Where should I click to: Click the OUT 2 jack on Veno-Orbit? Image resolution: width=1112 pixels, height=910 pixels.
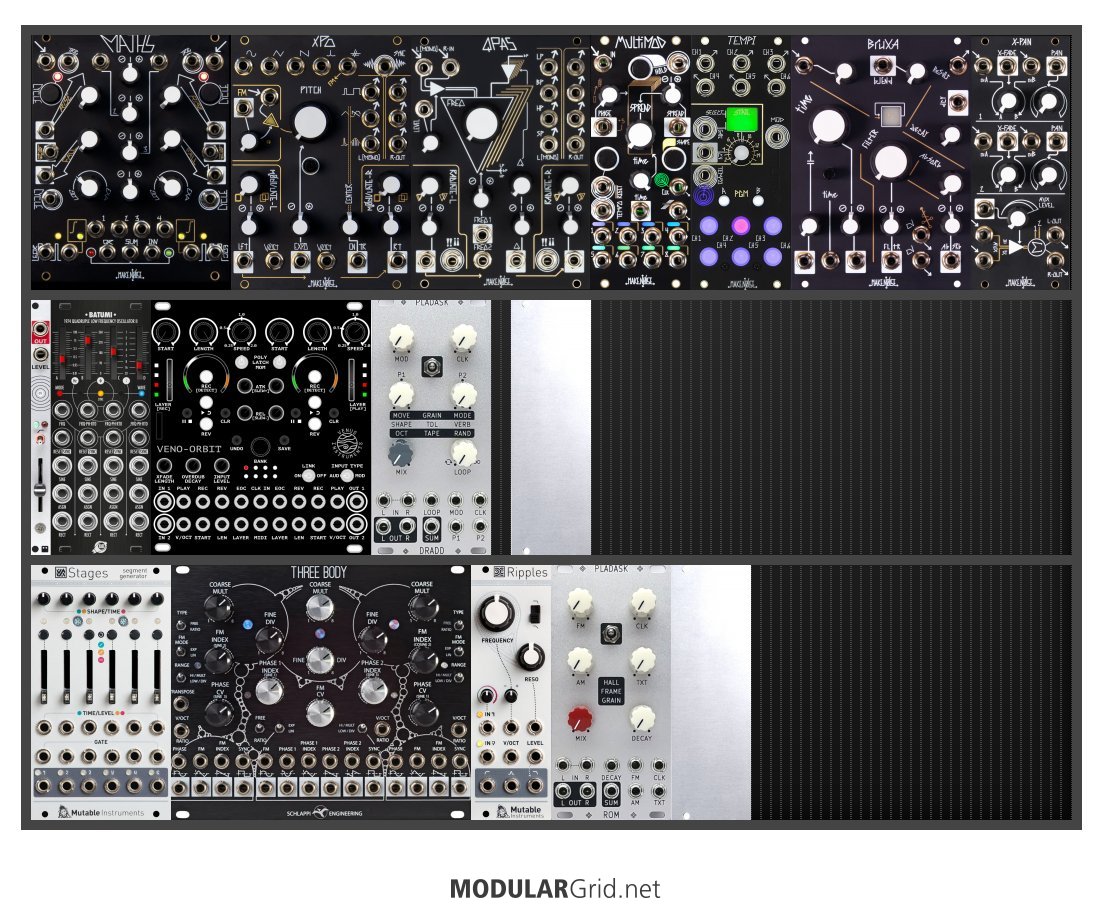[356, 524]
